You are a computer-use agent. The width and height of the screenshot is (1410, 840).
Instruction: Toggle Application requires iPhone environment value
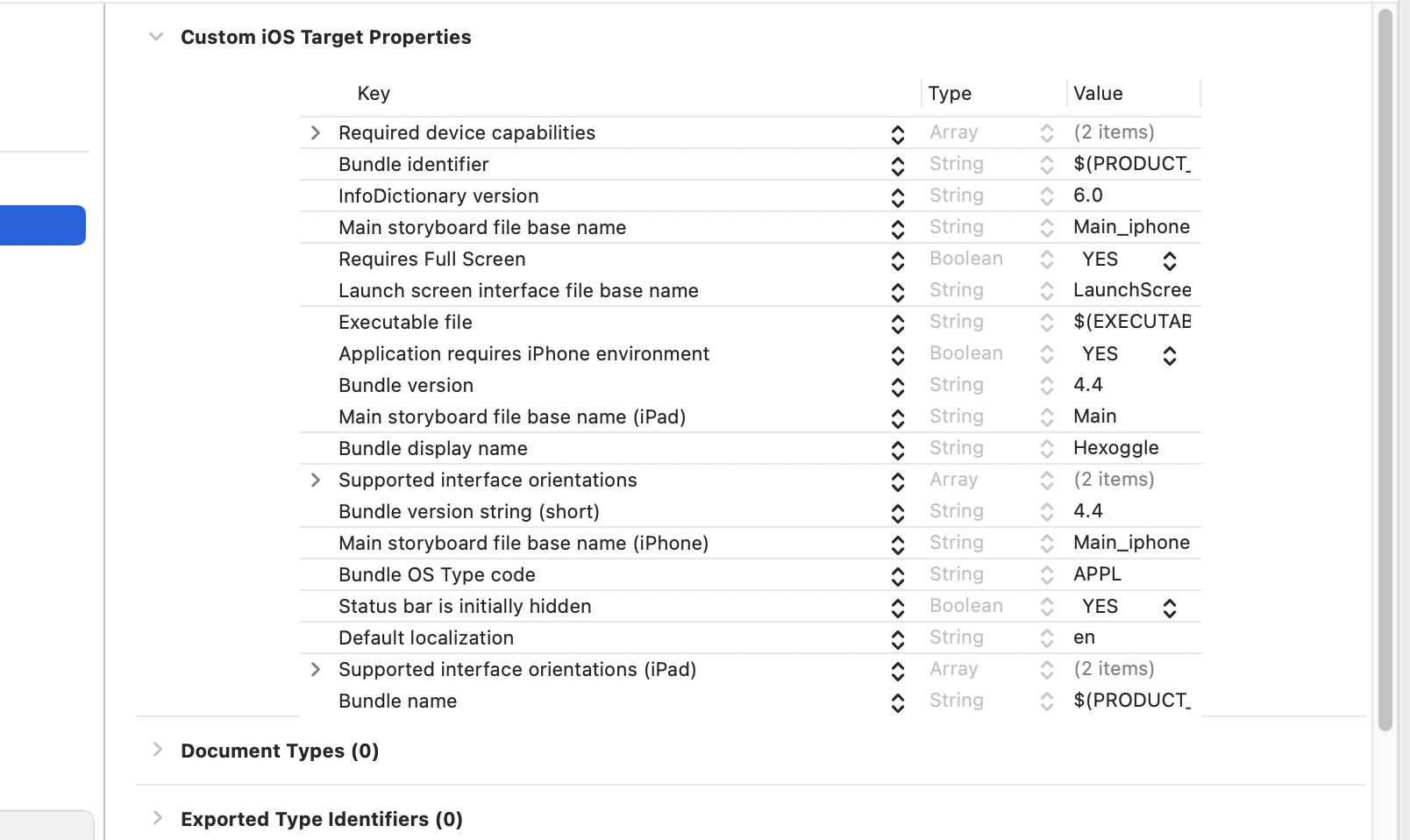point(1170,354)
